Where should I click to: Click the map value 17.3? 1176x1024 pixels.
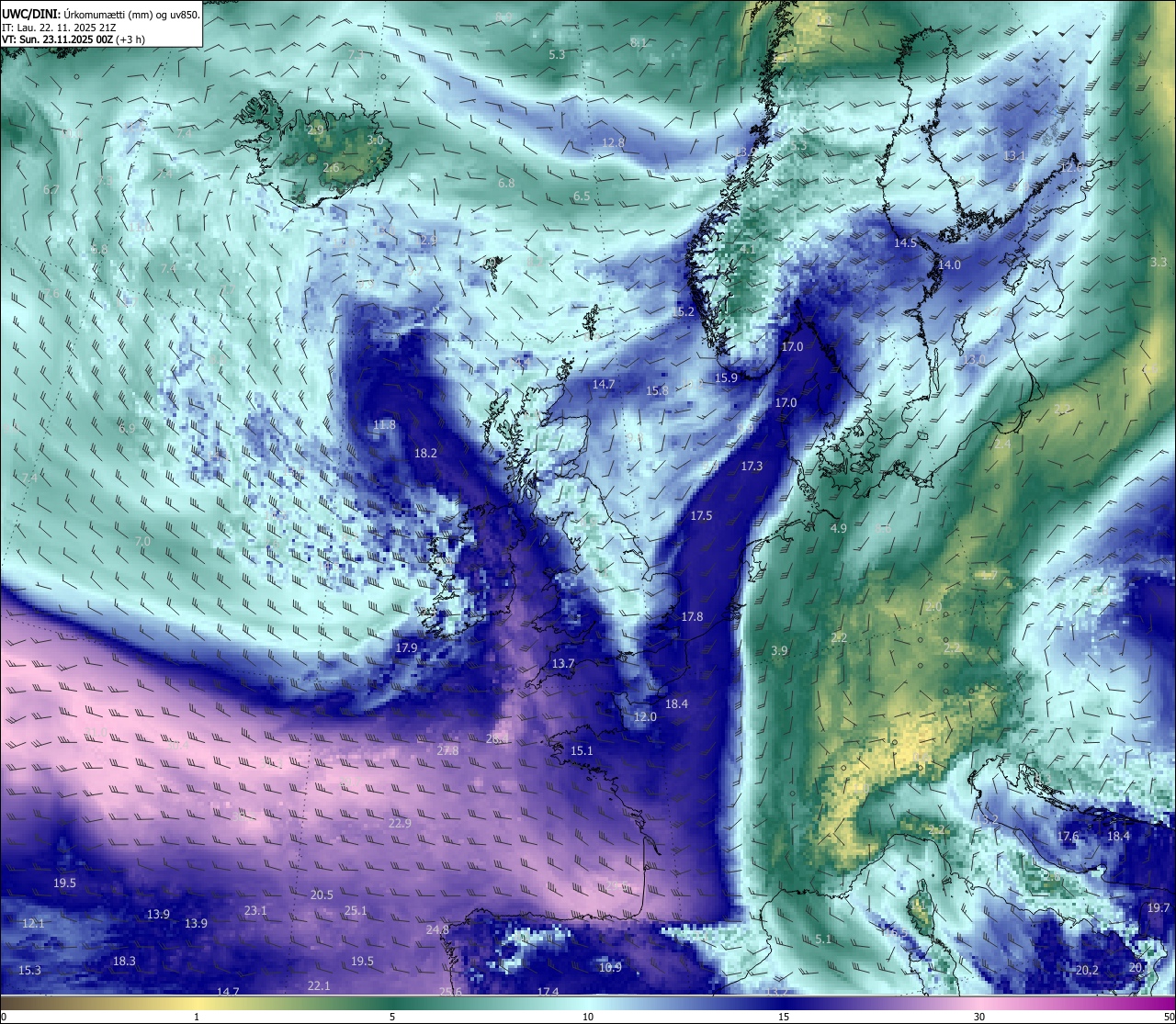[752, 467]
